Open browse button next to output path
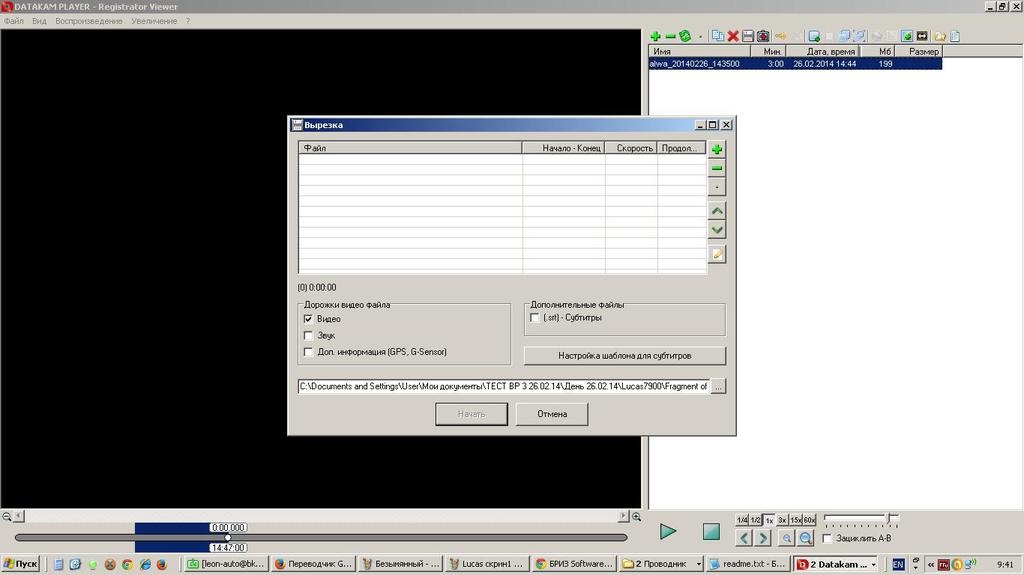 [x=718, y=386]
